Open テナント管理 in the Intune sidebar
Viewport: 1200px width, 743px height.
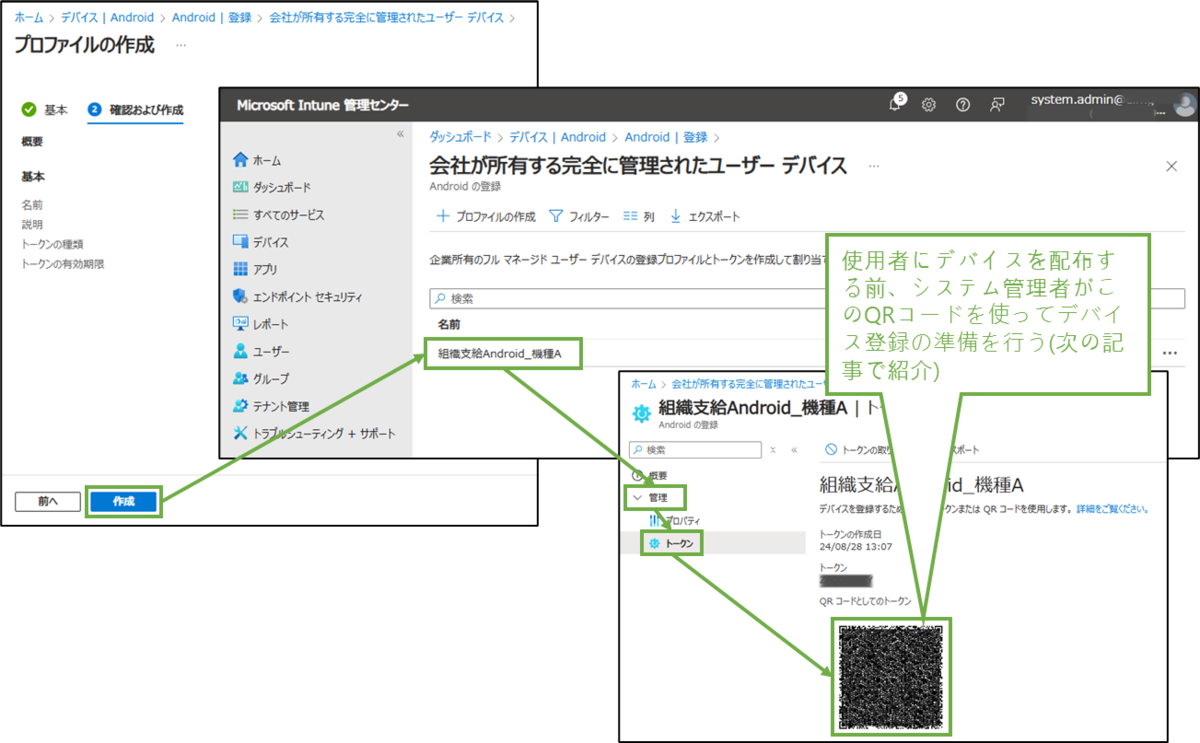click(x=270, y=406)
